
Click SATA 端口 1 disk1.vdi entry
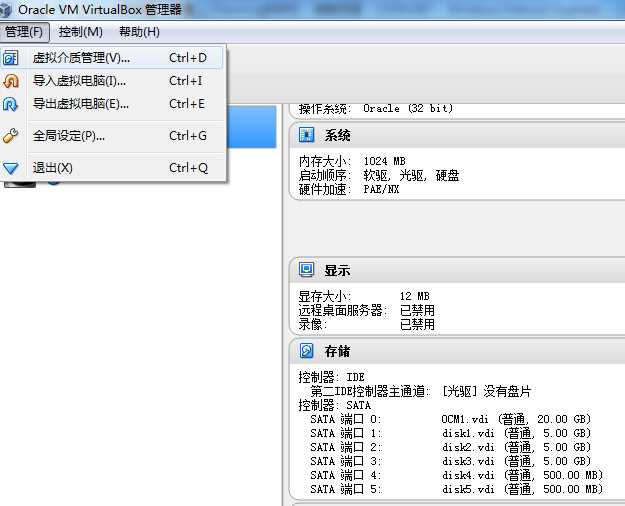[450, 433]
